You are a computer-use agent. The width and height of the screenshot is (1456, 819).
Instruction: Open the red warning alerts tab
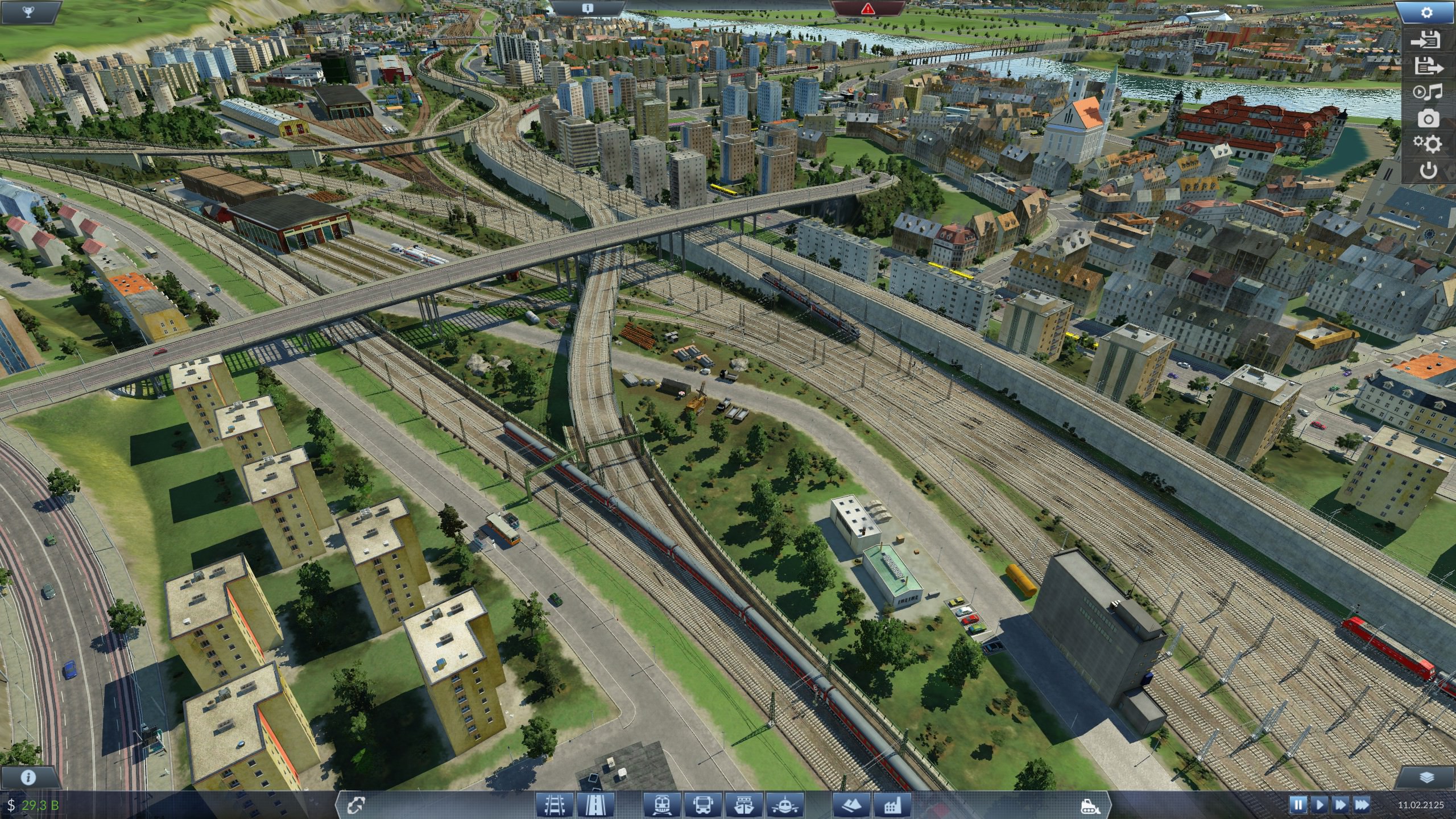[868, 9]
